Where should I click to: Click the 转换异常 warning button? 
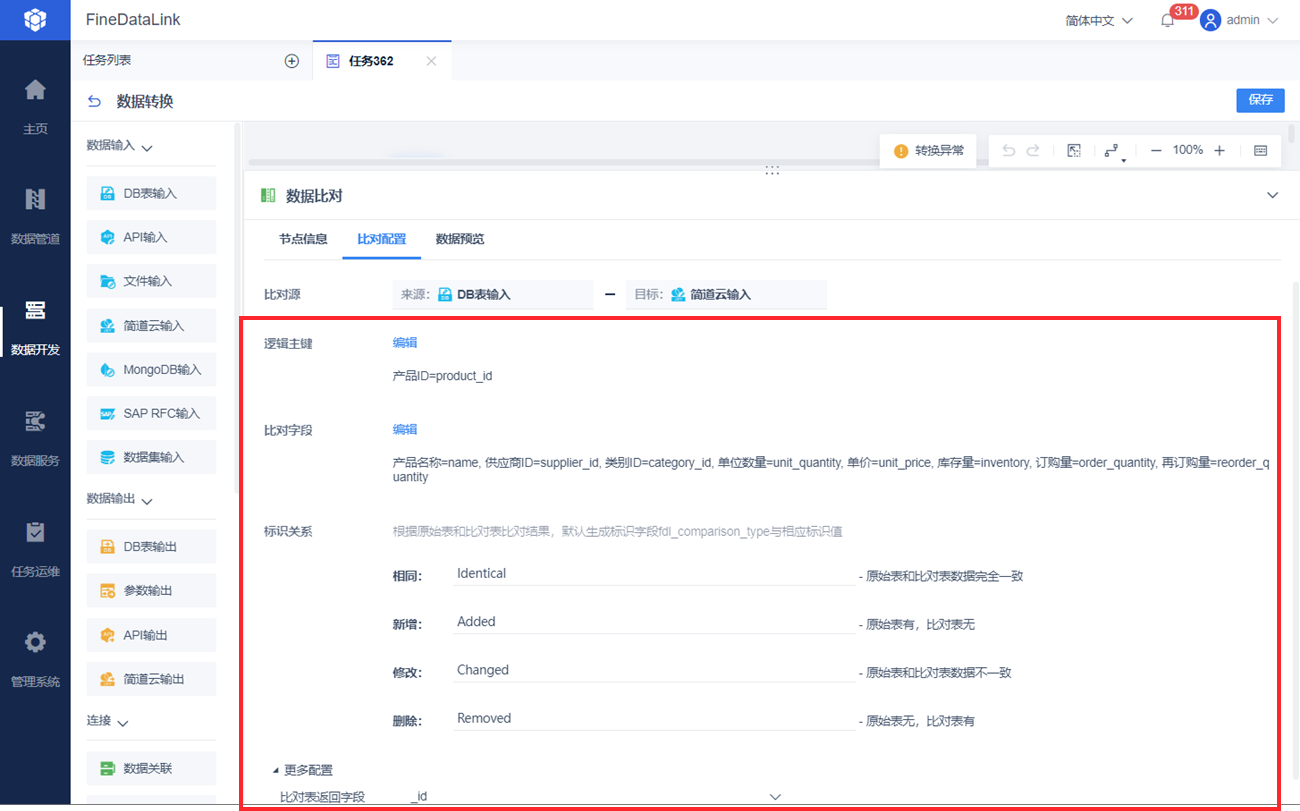click(x=928, y=150)
